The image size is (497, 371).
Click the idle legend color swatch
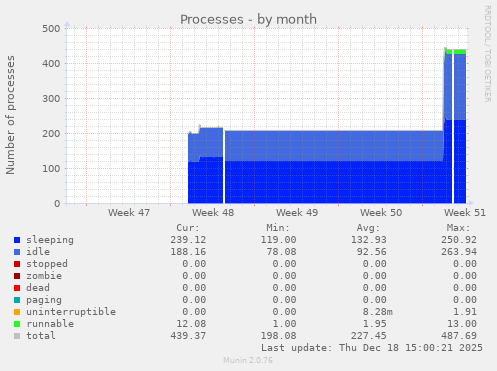click(x=17, y=252)
